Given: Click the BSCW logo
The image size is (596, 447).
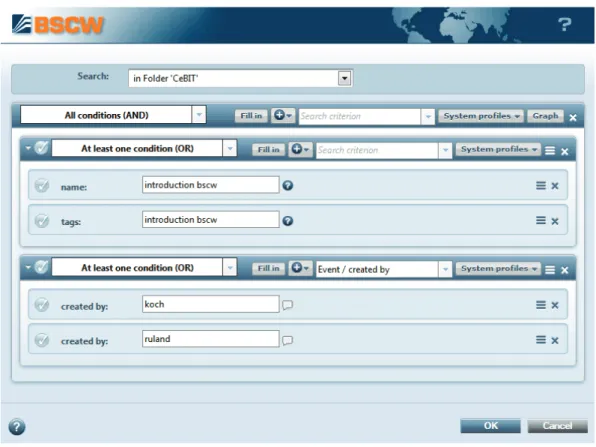Looking at the screenshot, I should click(x=58, y=25).
